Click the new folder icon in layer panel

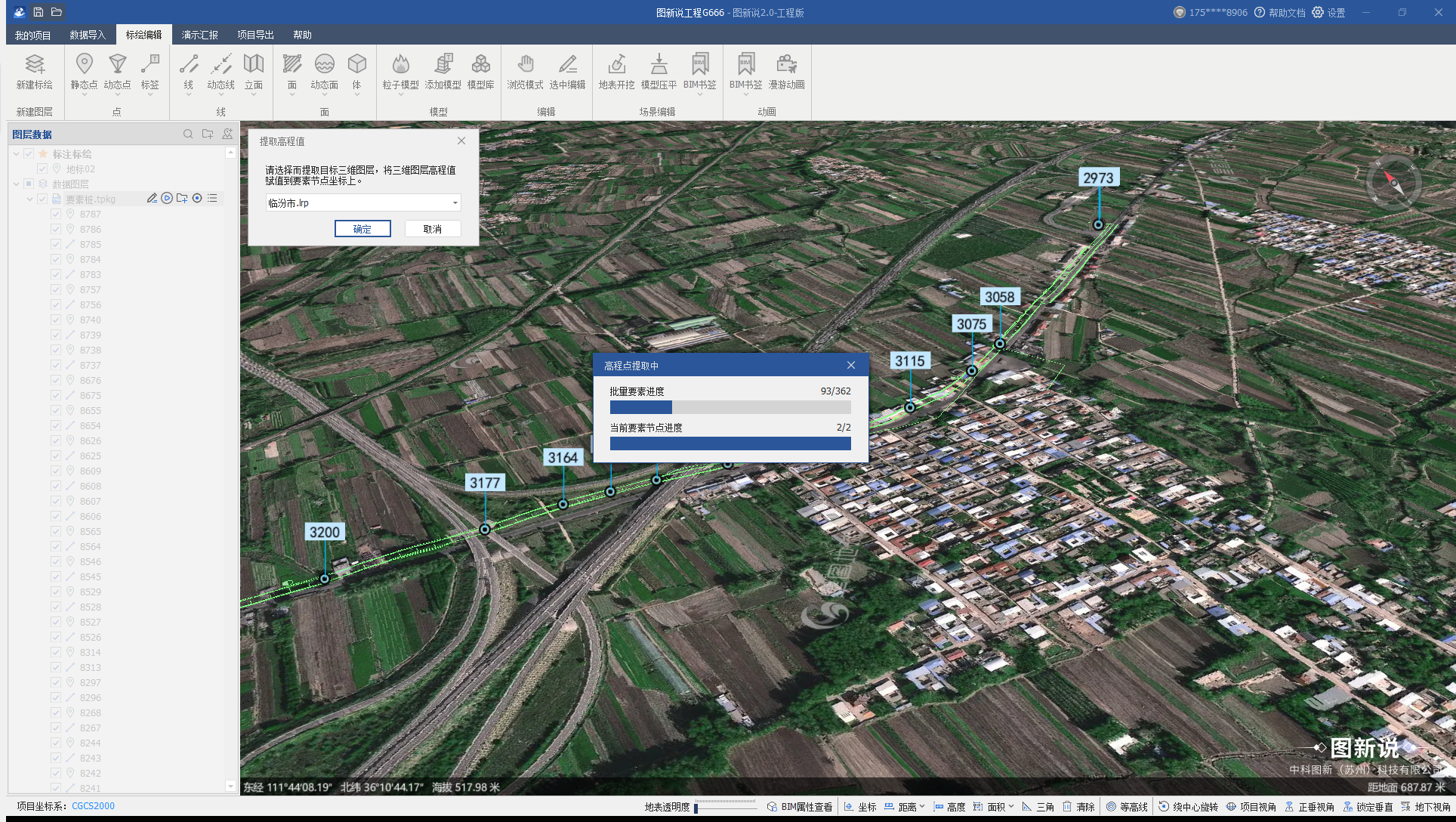coord(208,134)
